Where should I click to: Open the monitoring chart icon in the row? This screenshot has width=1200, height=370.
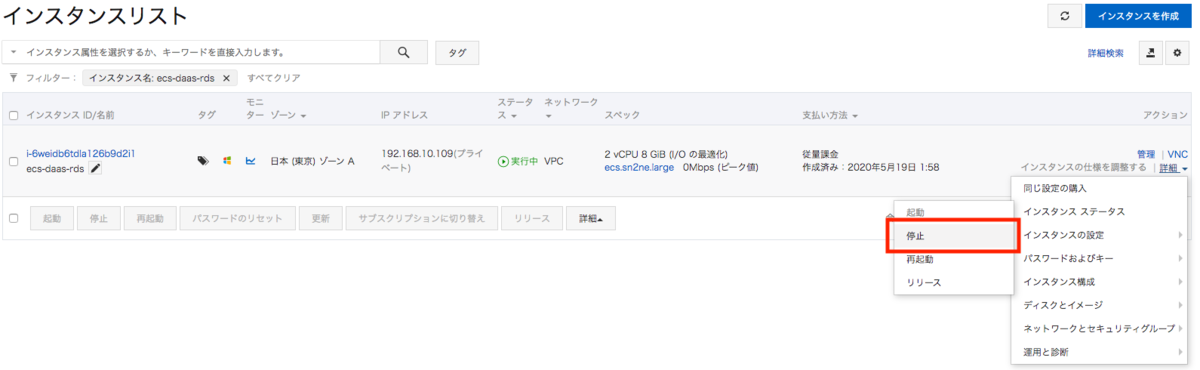click(x=251, y=160)
